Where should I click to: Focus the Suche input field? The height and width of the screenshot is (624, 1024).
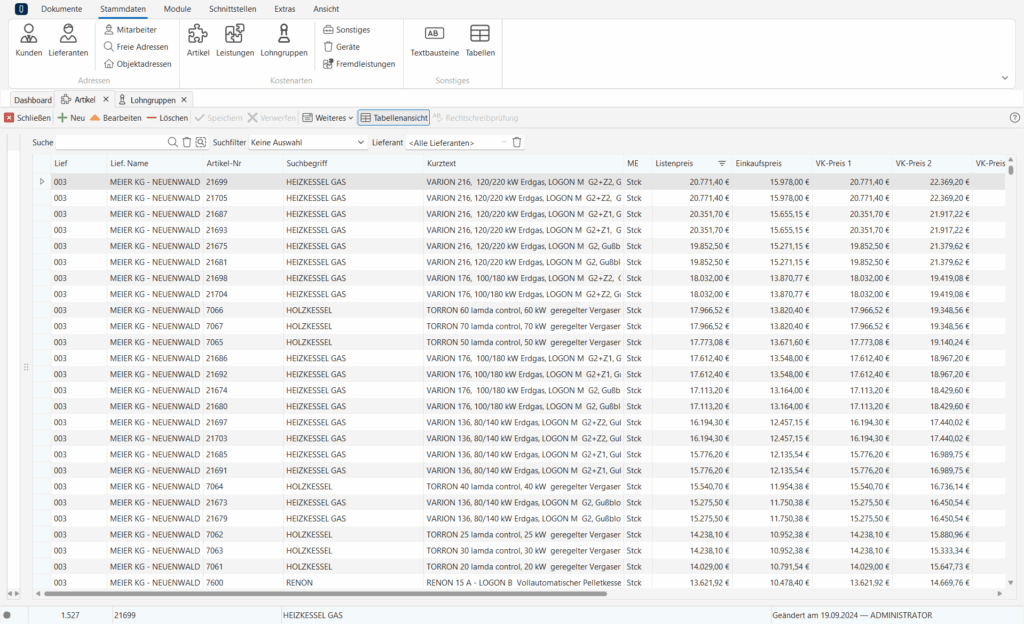tap(111, 142)
